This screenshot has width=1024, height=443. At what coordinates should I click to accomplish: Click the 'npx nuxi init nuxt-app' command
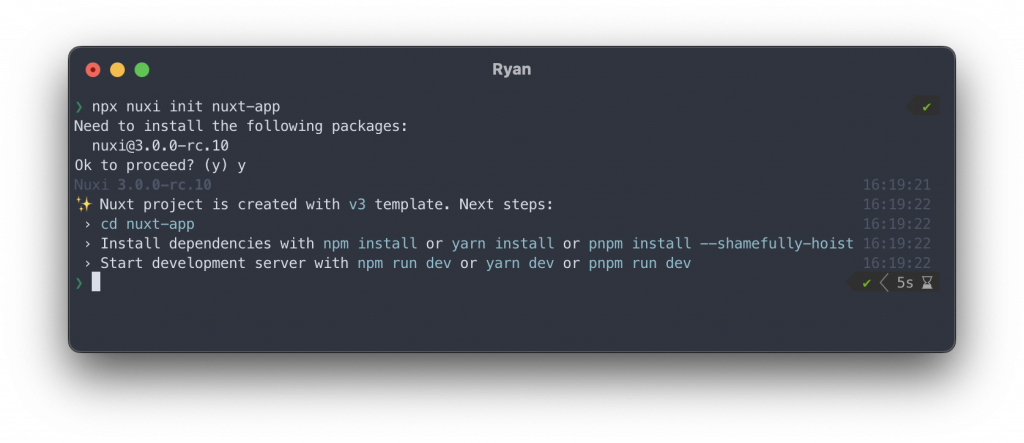(x=186, y=107)
